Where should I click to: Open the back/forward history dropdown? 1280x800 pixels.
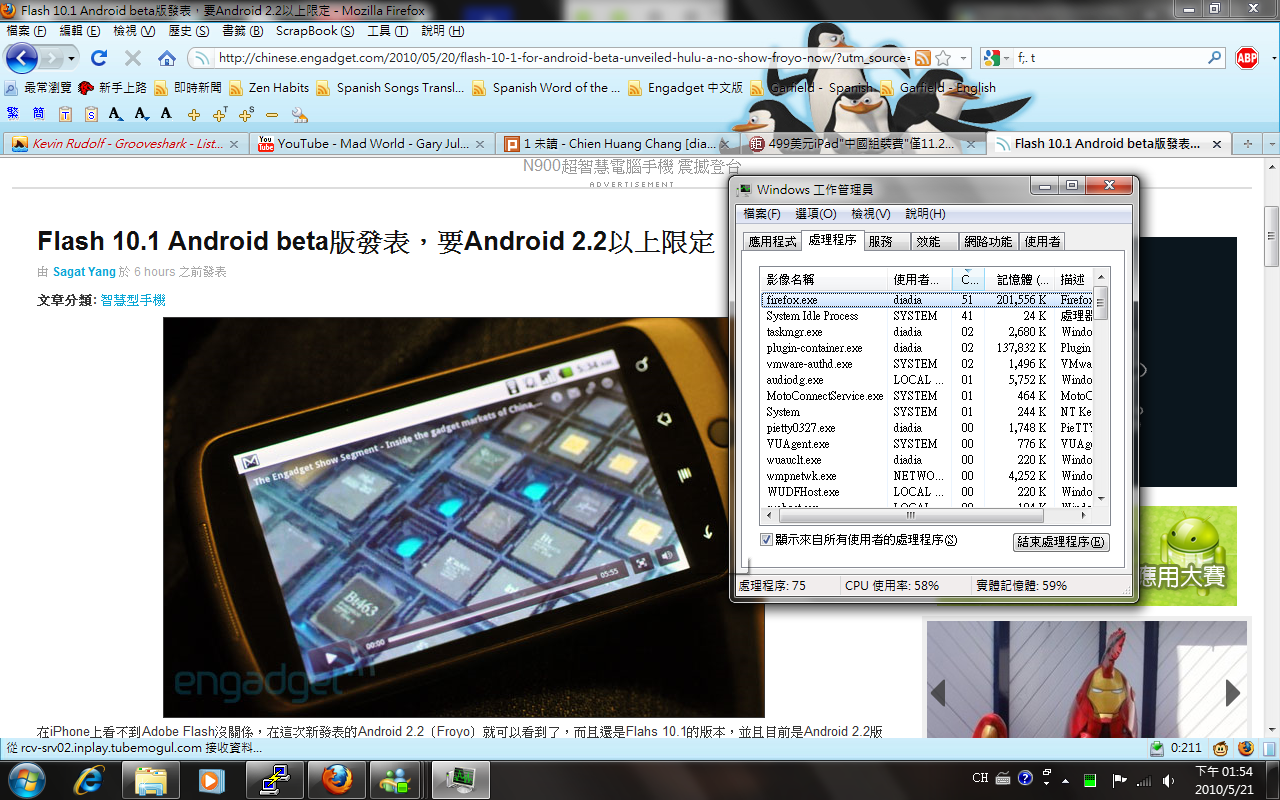[x=71, y=58]
